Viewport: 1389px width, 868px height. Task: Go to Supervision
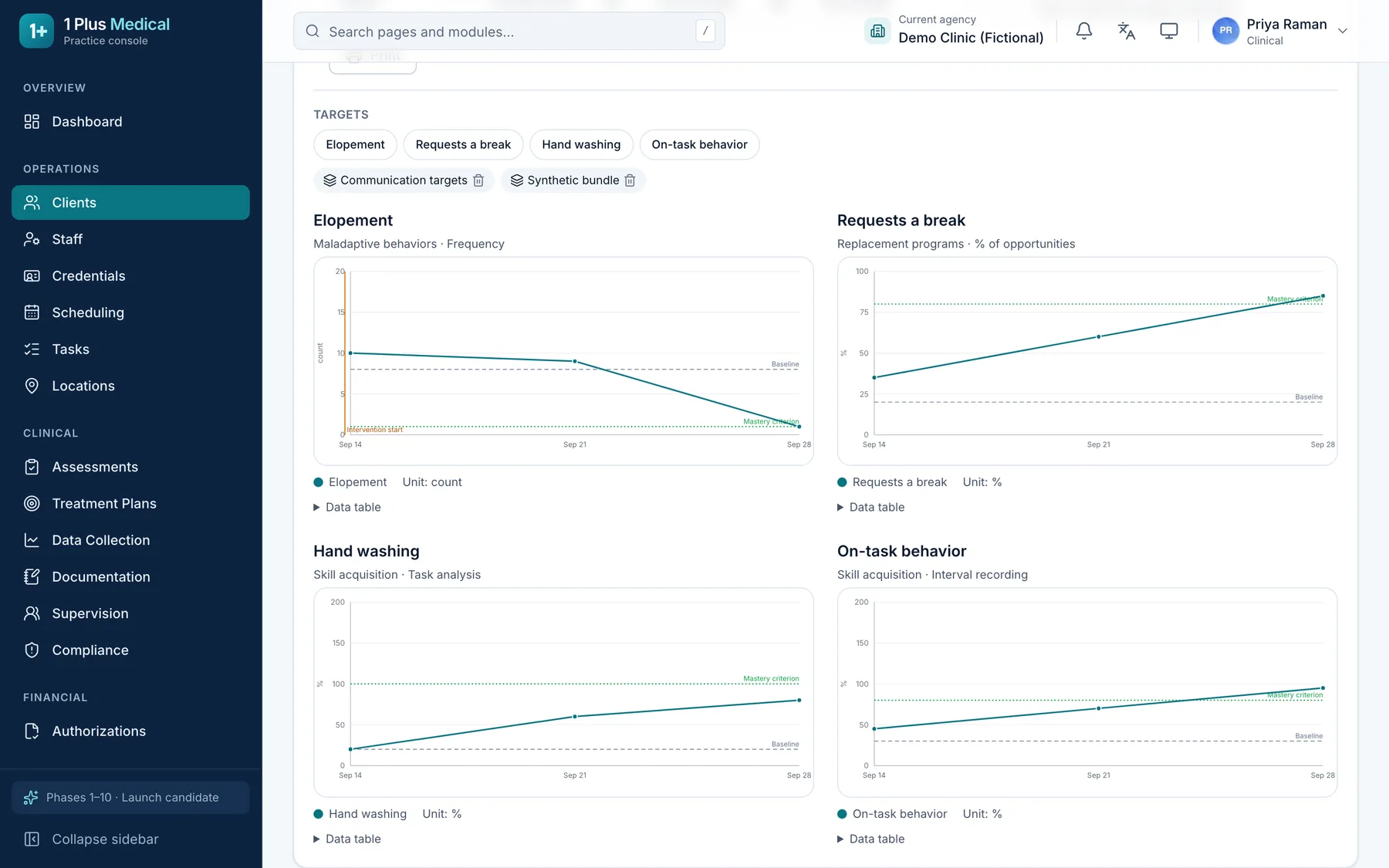tap(130, 613)
